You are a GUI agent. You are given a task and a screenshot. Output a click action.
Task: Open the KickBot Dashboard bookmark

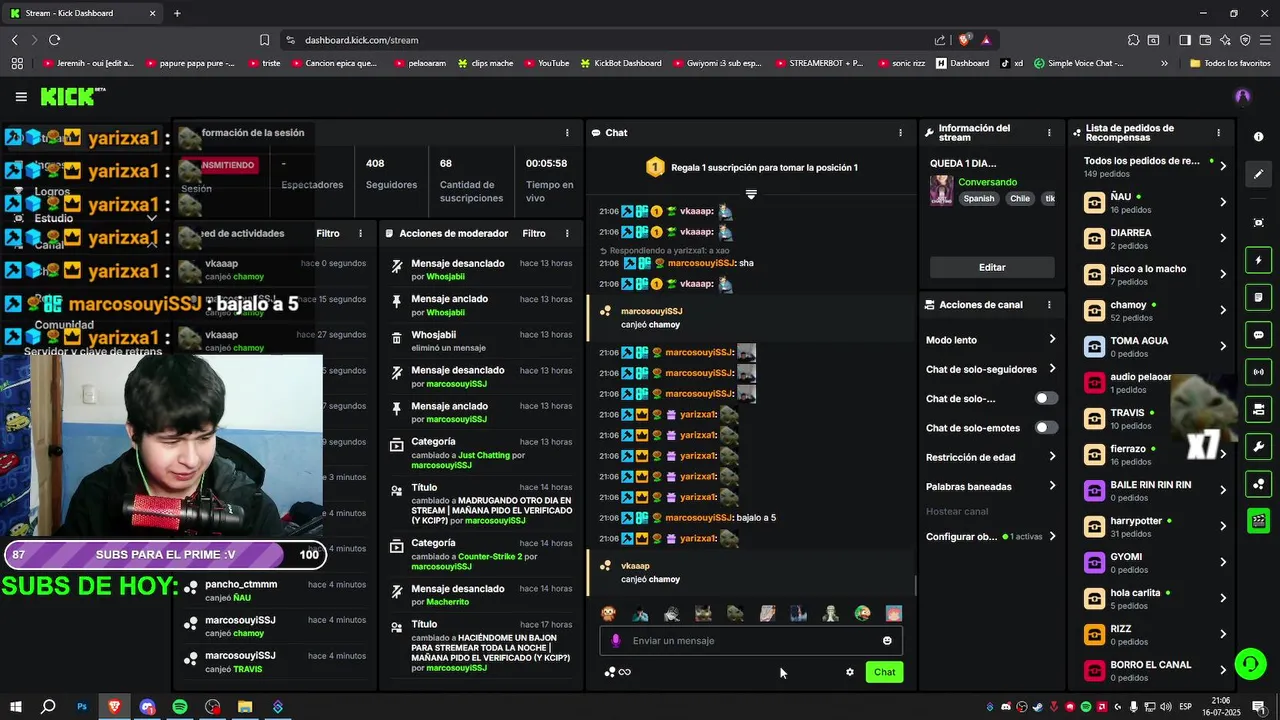tap(620, 63)
